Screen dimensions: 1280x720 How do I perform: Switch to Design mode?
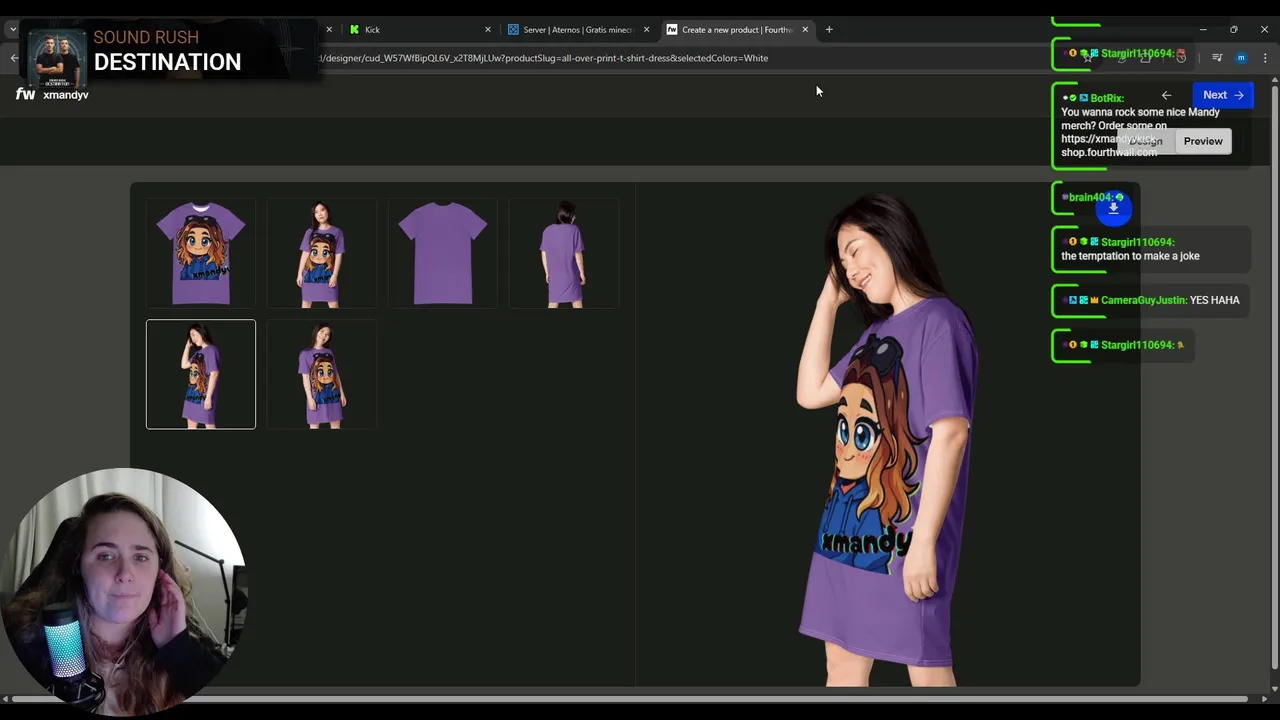click(1146, 141)
